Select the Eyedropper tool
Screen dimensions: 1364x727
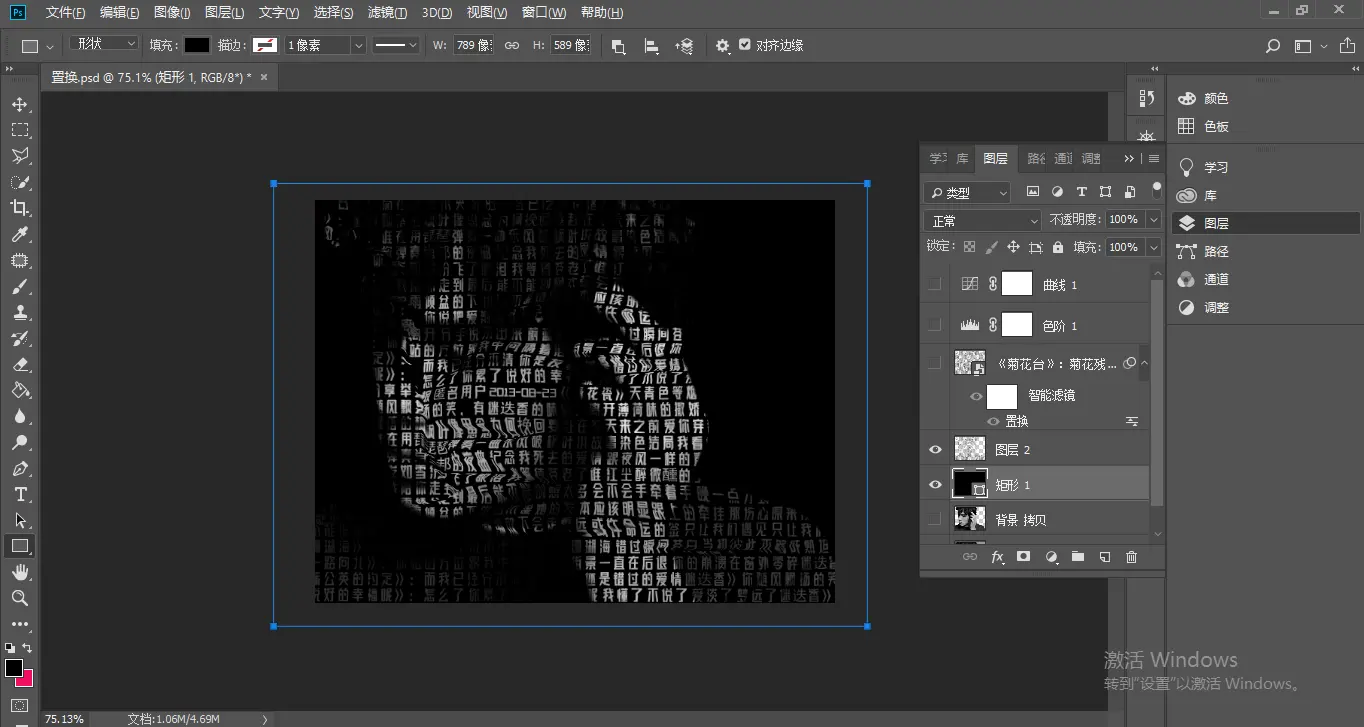pos(20,235)
